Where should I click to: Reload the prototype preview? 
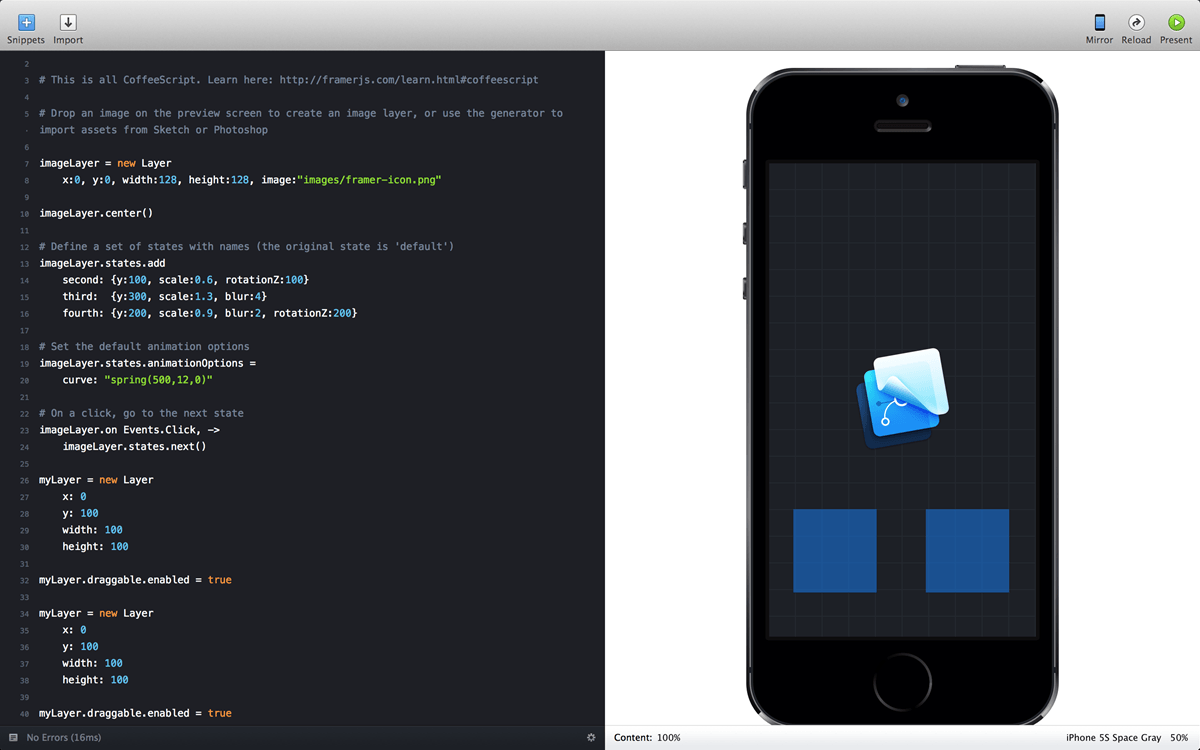1136,22
